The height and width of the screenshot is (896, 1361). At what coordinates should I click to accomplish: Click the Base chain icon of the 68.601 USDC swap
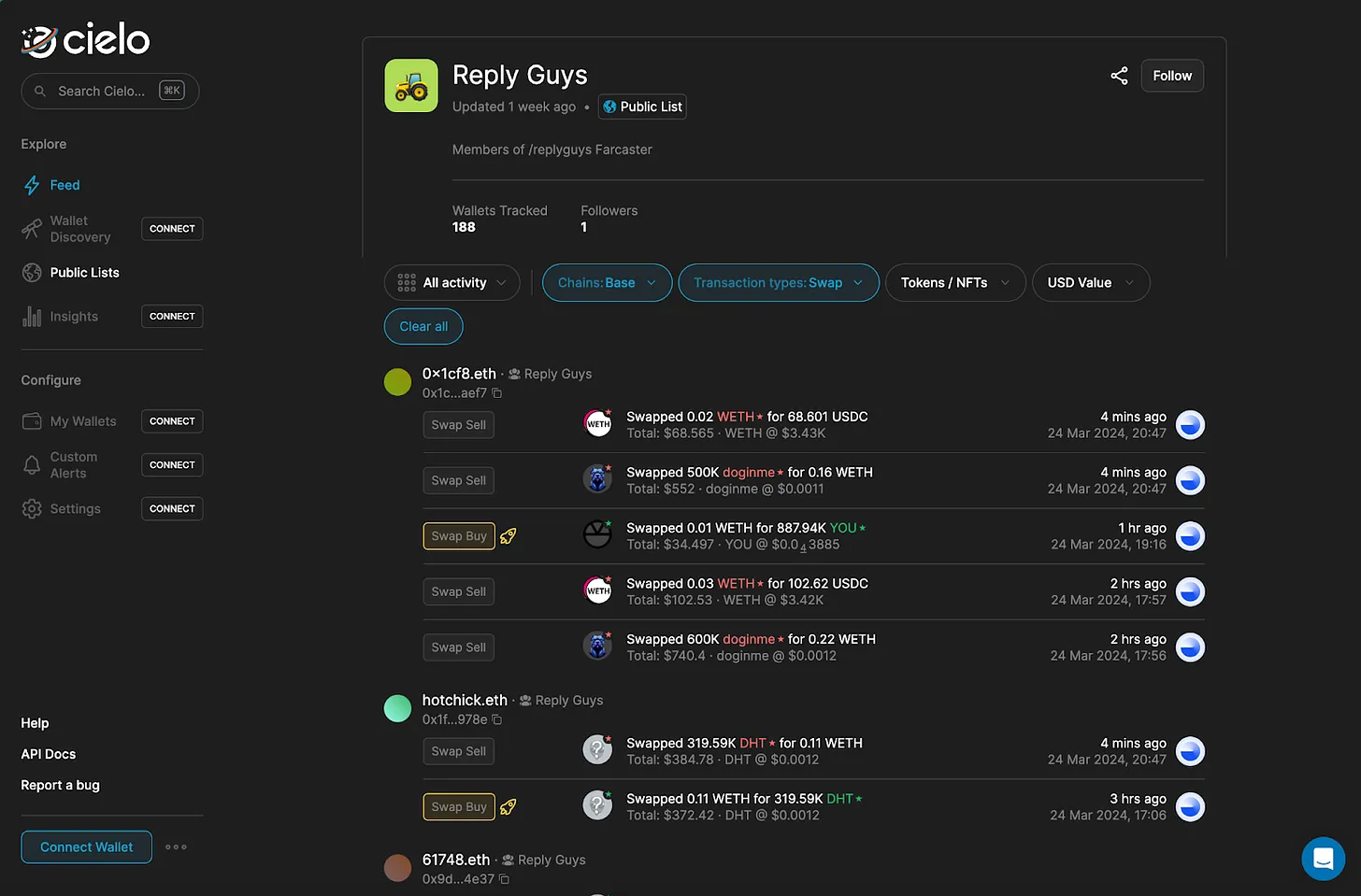[x=1190, y=425]
